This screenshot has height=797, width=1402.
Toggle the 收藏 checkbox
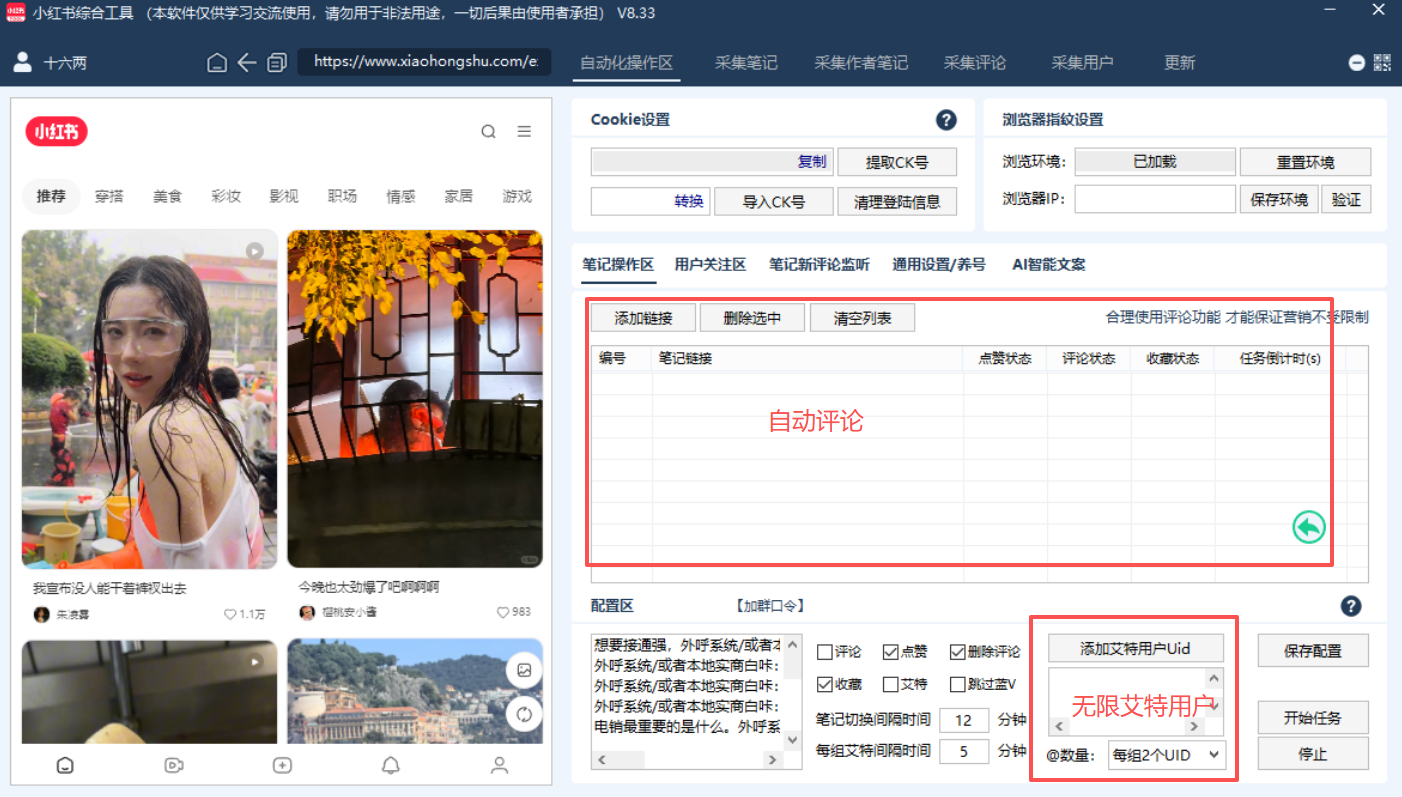825,685
